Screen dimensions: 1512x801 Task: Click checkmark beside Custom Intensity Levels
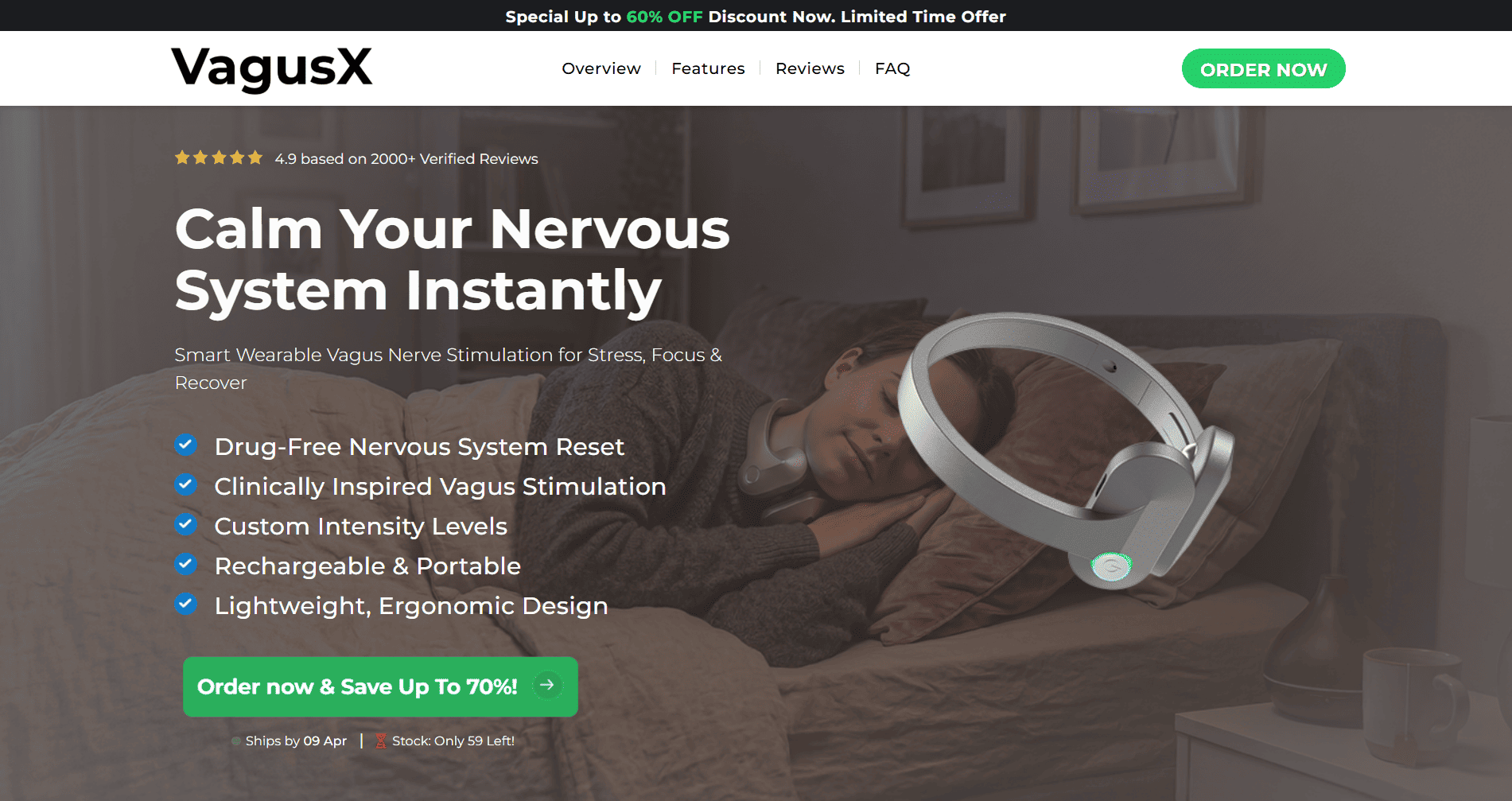(185, 524)
